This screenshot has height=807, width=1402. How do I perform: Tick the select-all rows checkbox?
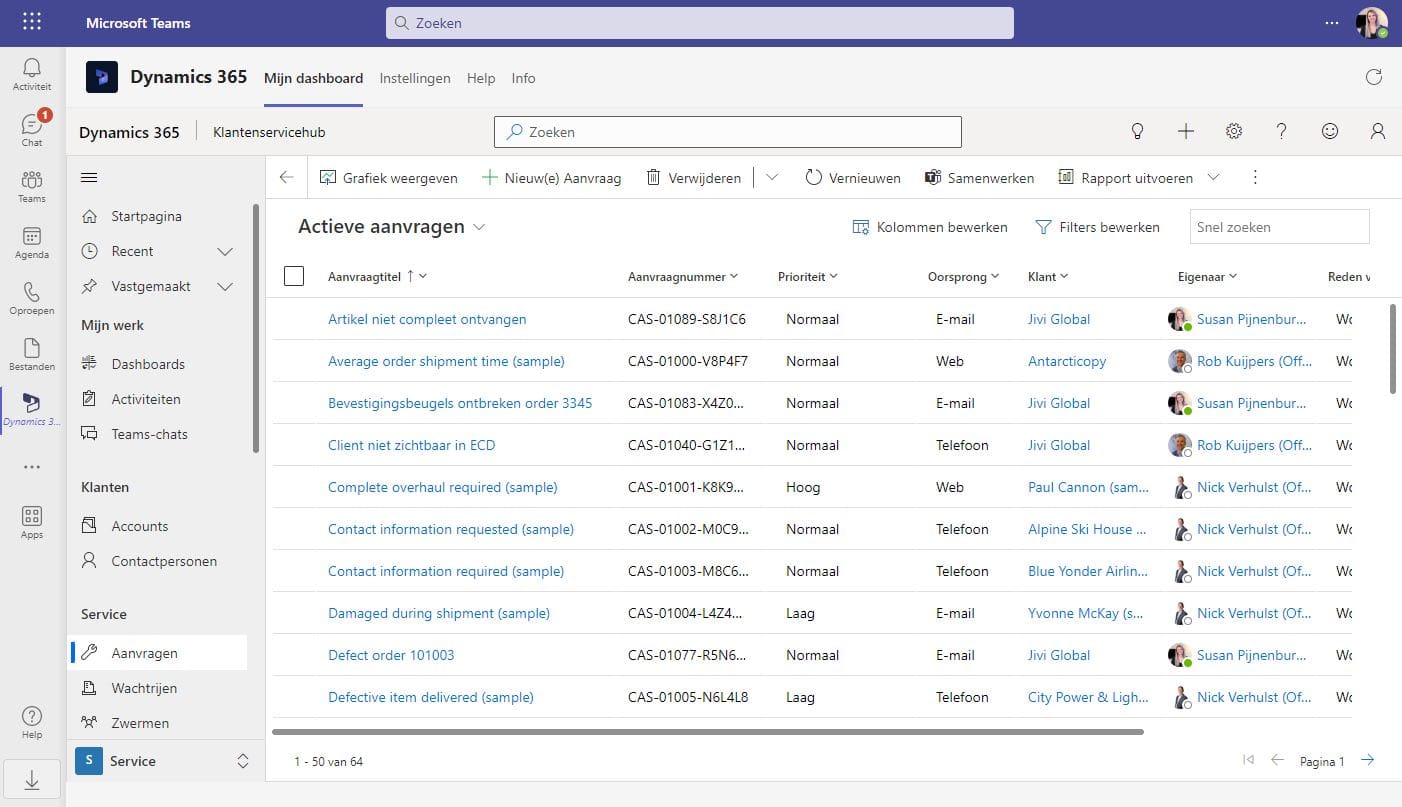[x=294, y=276]
